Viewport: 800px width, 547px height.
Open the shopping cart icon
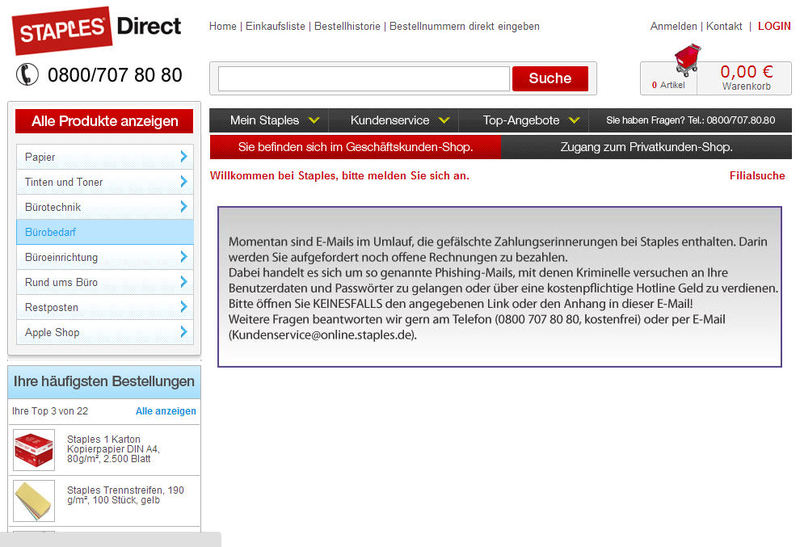pyautogui.click(x=687, y=60)
